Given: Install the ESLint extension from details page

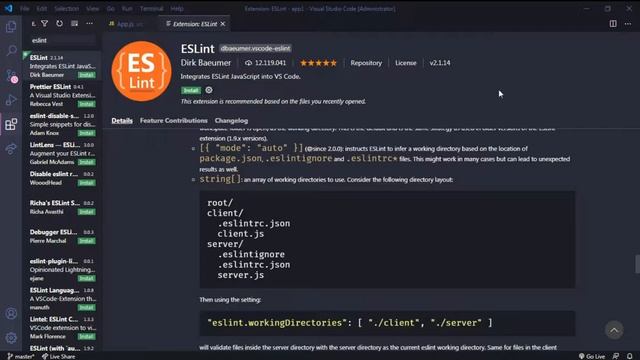Looking at the screenshot, I should [191, 90].
